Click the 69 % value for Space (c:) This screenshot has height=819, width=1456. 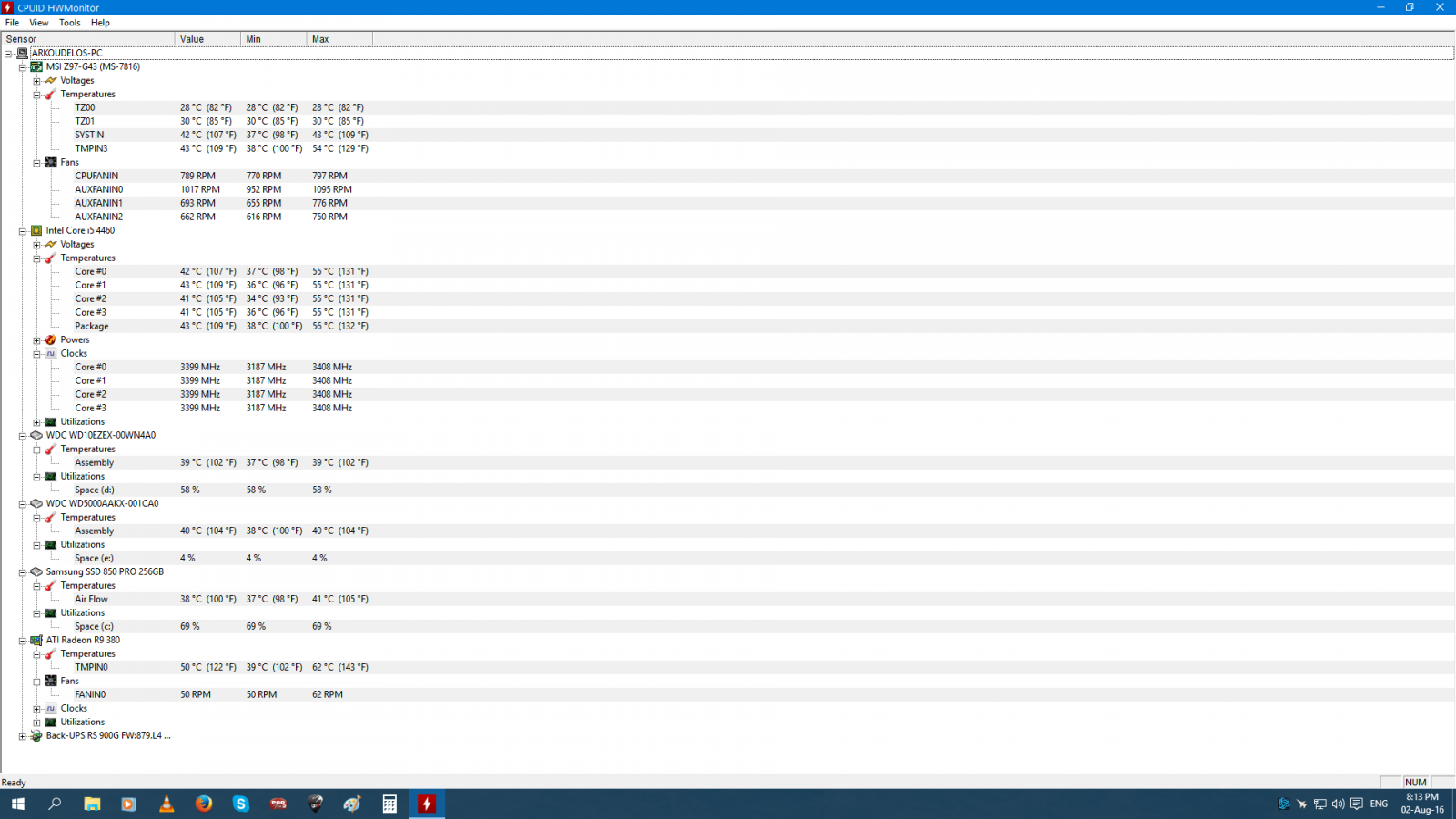(x=190, y=626)
